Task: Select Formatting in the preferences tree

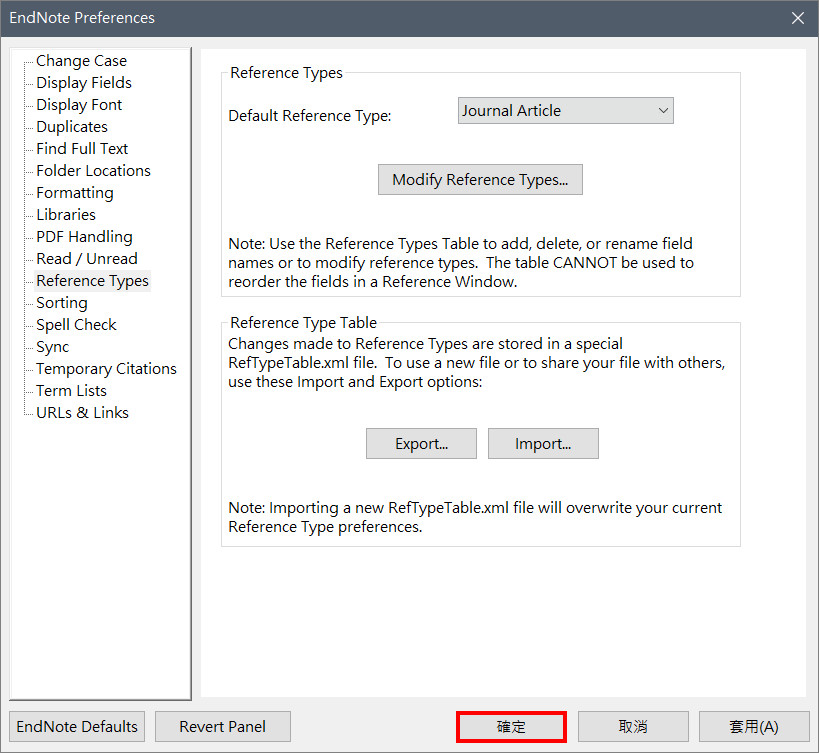Action: point(75,193)
